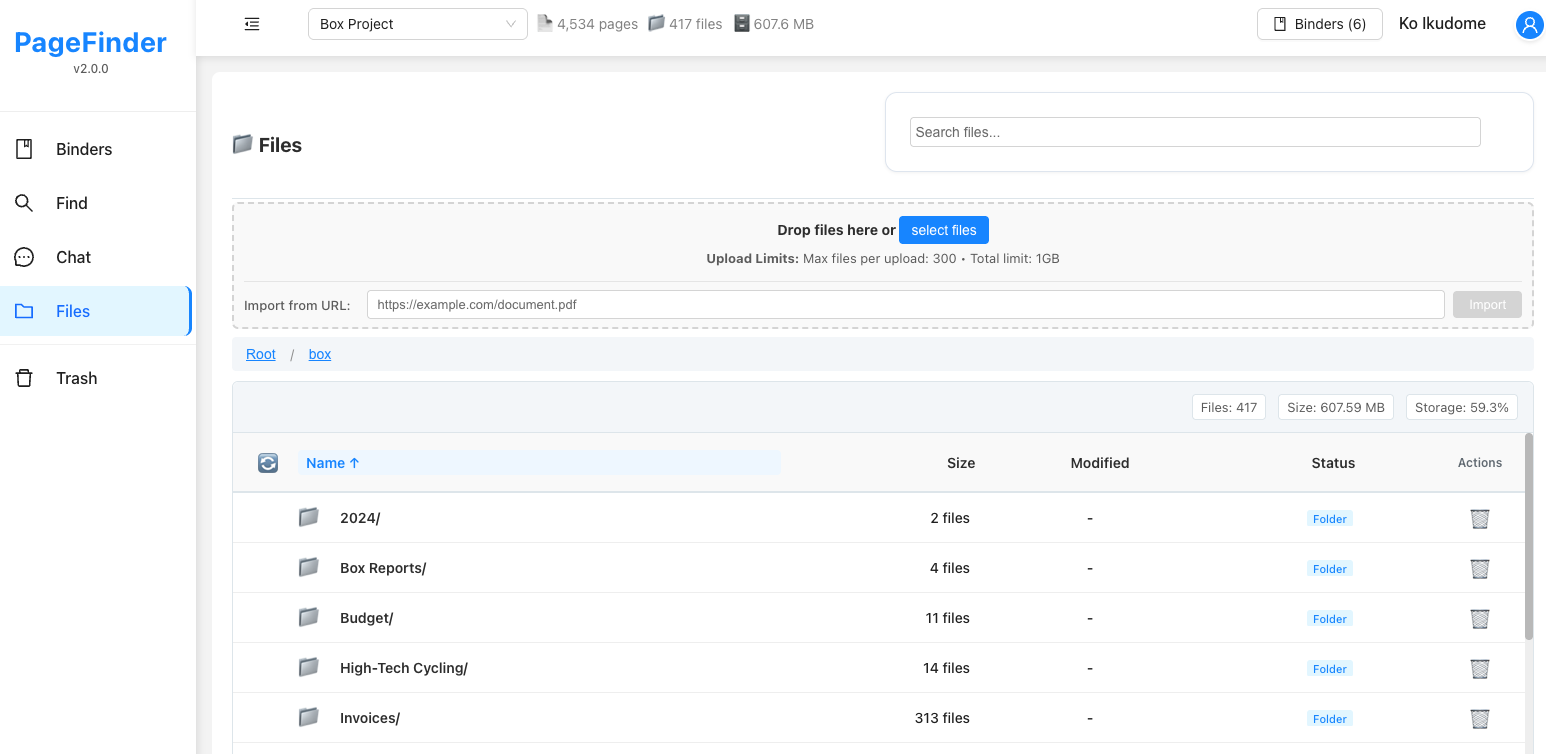
Task: Open Binders (6) in the top bar
Action: (x=1319, y=23)
